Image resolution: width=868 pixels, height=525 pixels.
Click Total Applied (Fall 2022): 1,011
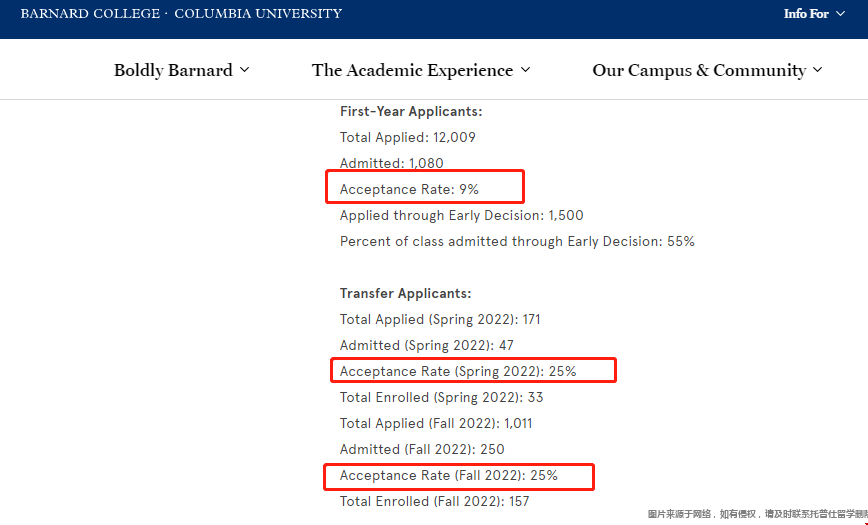436,423
